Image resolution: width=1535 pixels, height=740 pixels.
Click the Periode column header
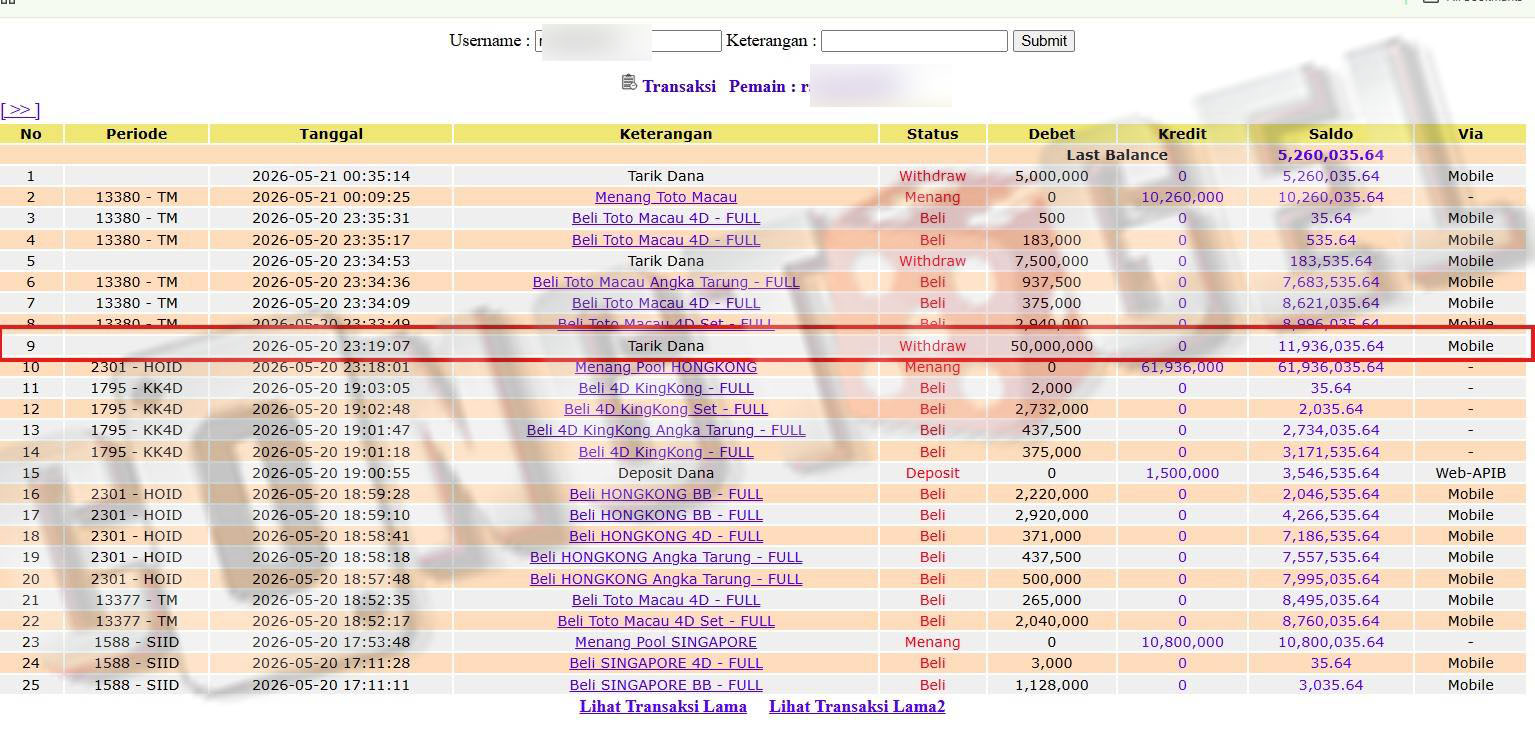click(x=137, y=134)
